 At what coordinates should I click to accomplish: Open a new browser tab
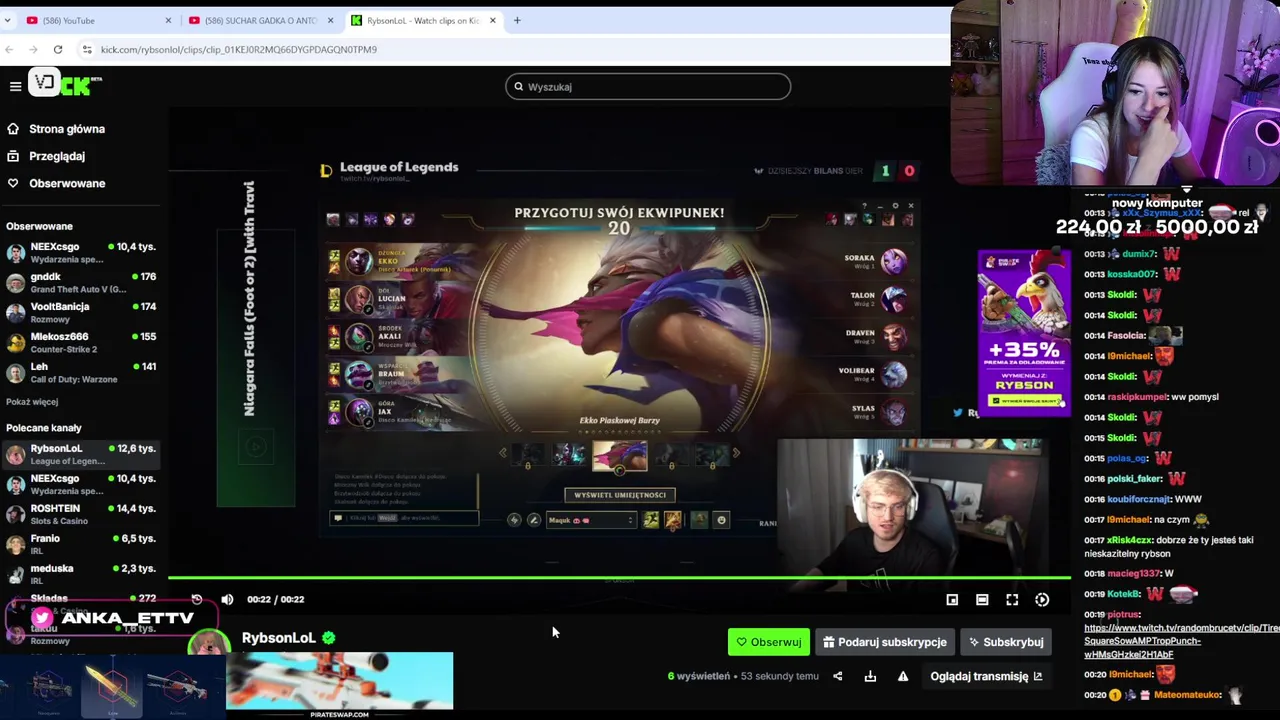(517, 20)
